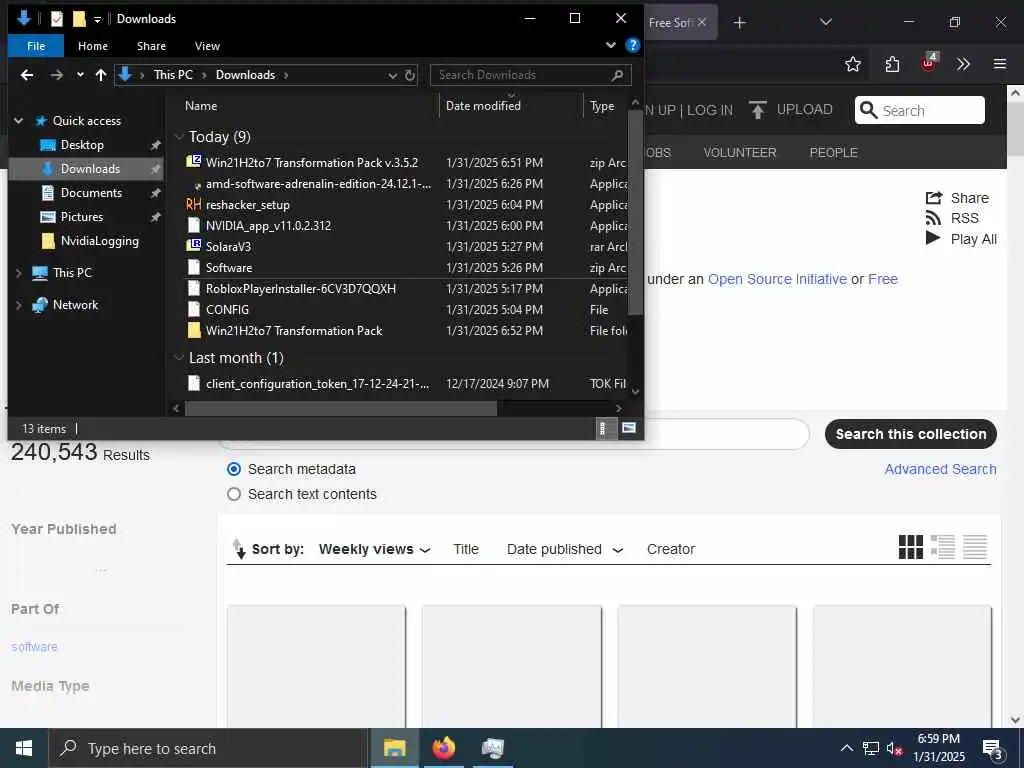
Task: Open the address bar history dropdown
Action: point(392,75)
